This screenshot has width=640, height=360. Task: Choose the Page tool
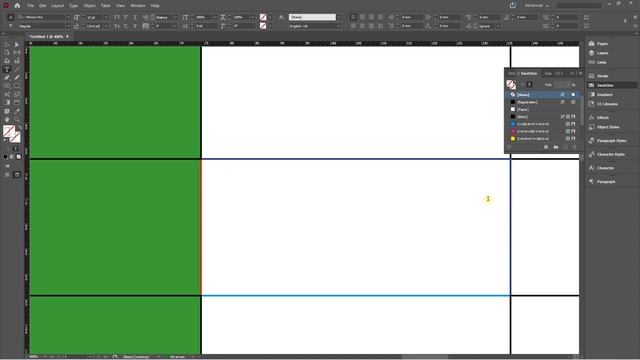coord(7,53)
